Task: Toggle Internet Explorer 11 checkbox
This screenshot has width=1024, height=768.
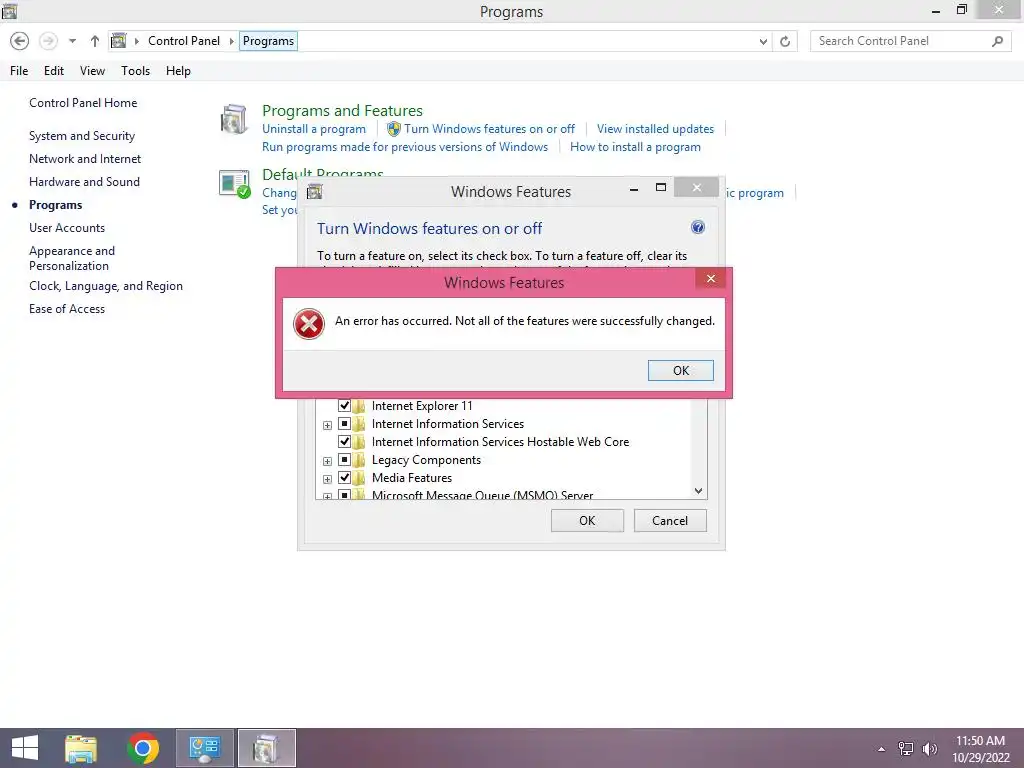Action: point(344,406)
